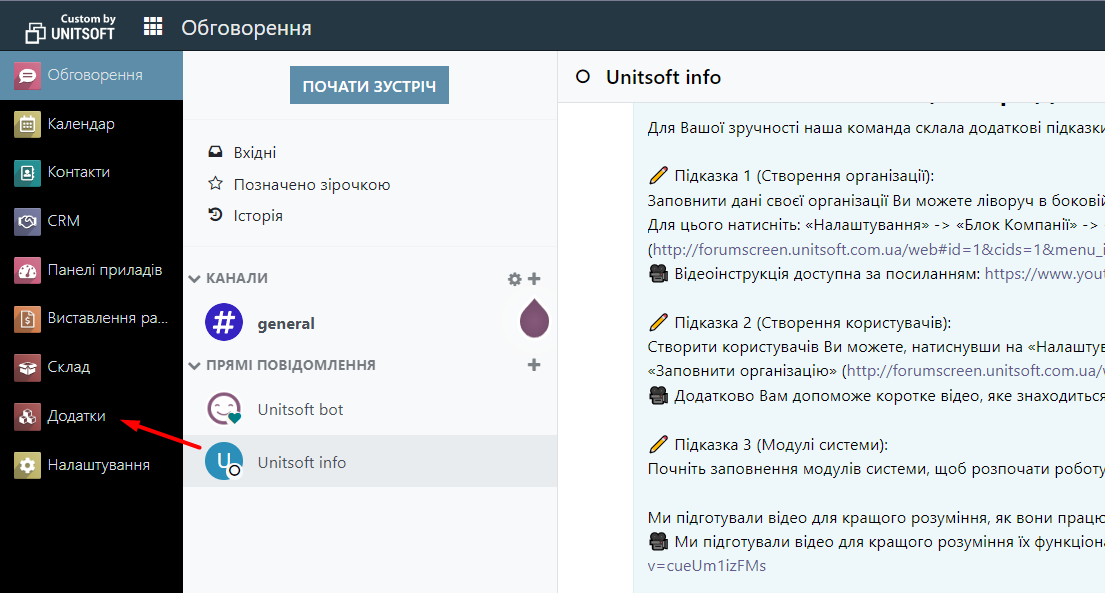
Task: Click the CRM handshake icon
Action: [x=27, y=221]
